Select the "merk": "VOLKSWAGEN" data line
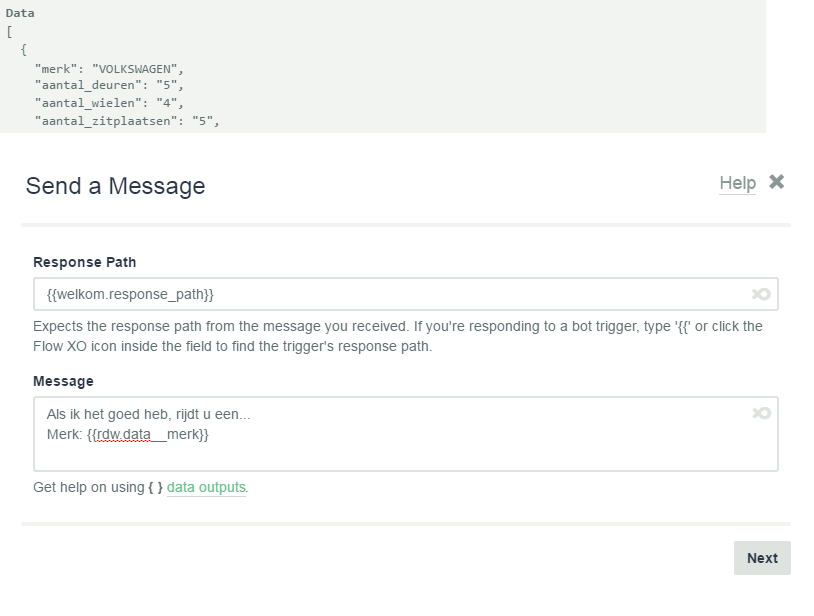Screen dimensions: 814x616 coord(110,68)
